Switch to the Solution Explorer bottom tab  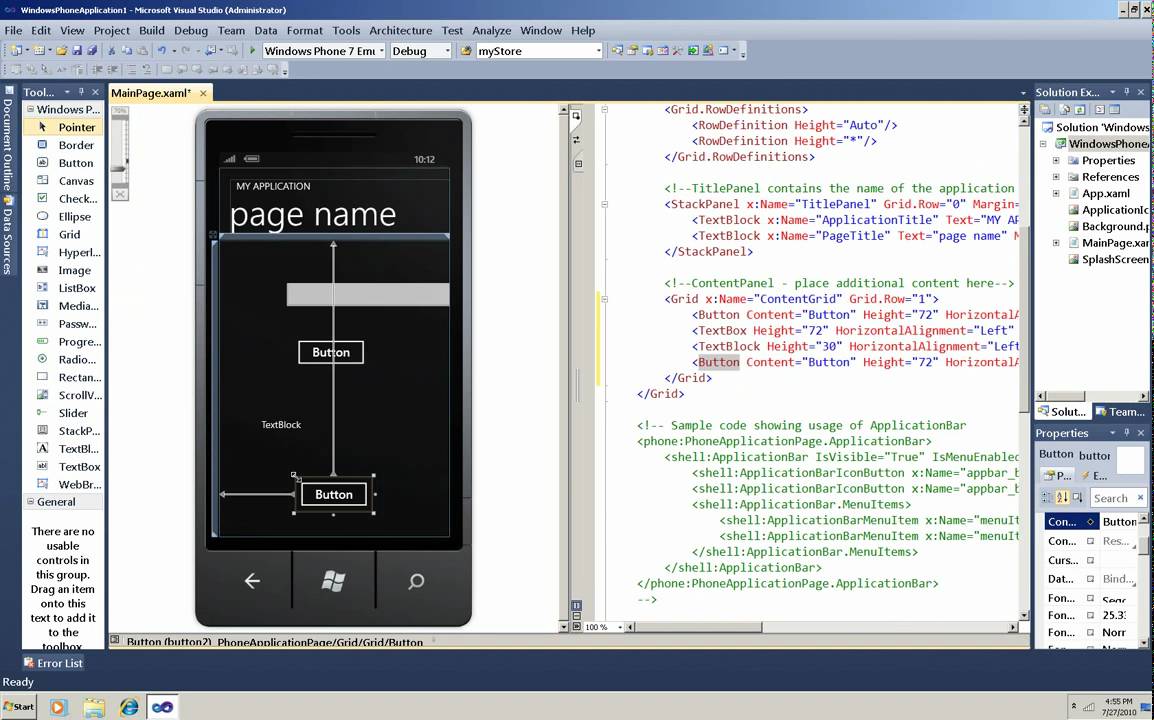pyautogui.click(x=1061, y=412)
